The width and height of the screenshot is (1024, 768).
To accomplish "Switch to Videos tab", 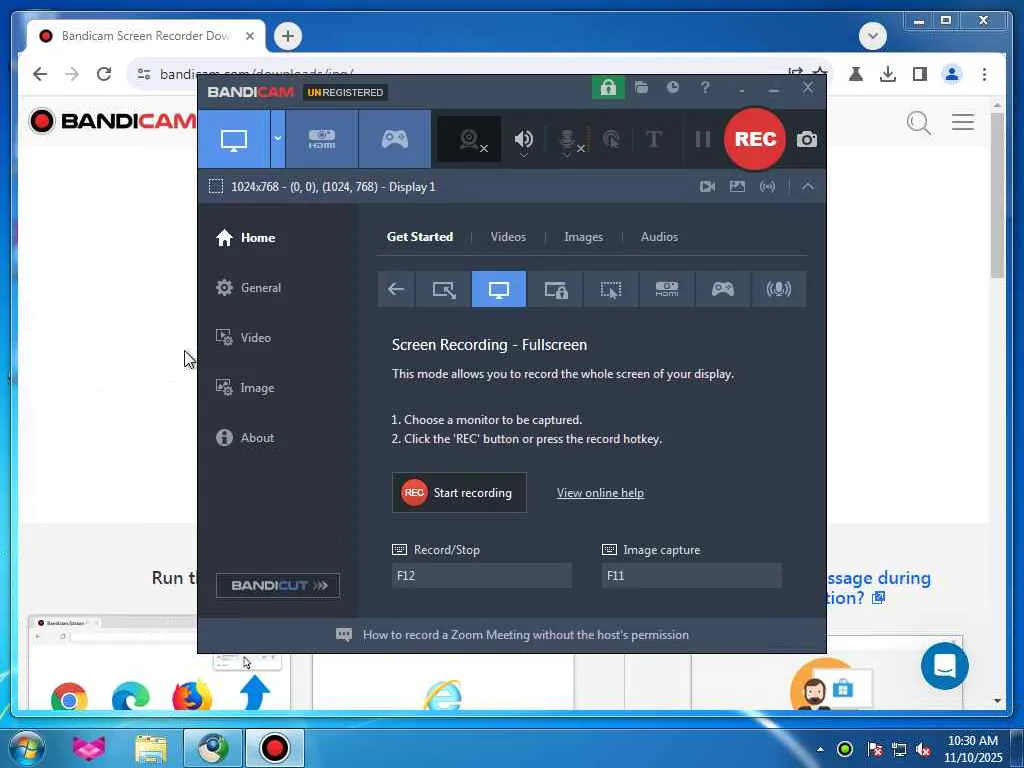I will [x=508, y=237].
